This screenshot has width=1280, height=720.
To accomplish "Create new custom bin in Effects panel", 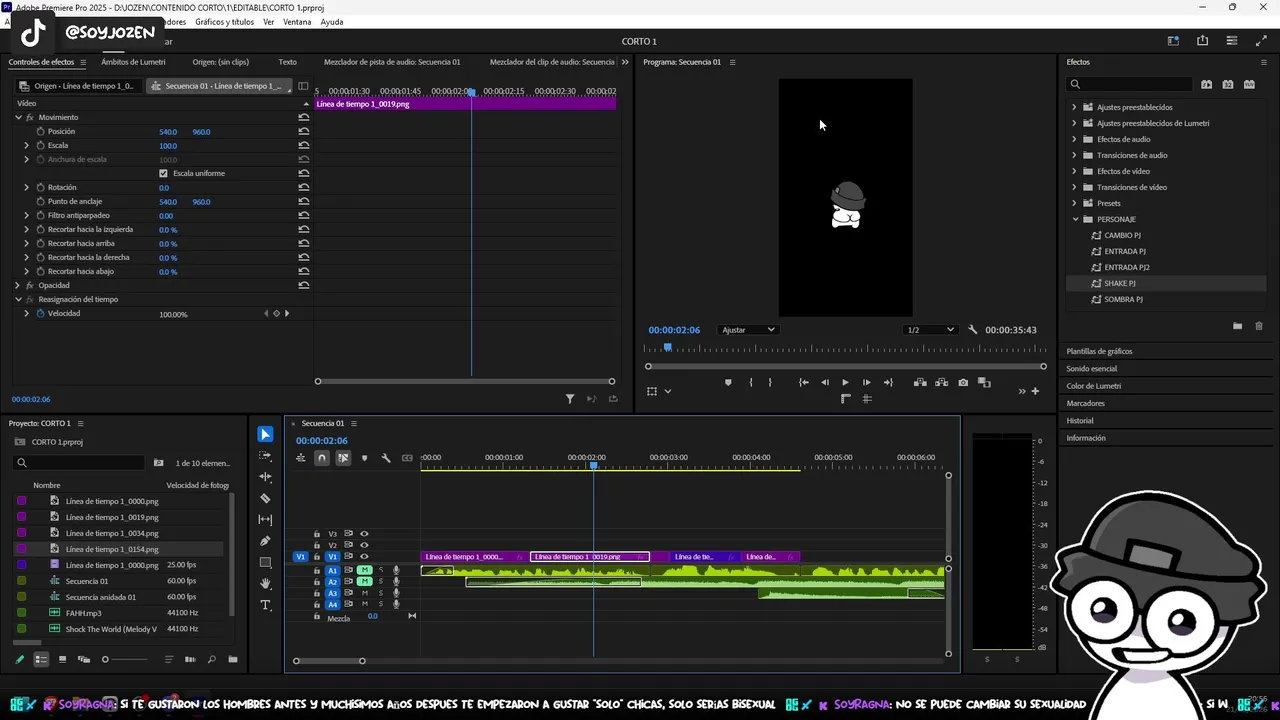I will tap(1237, 326).
